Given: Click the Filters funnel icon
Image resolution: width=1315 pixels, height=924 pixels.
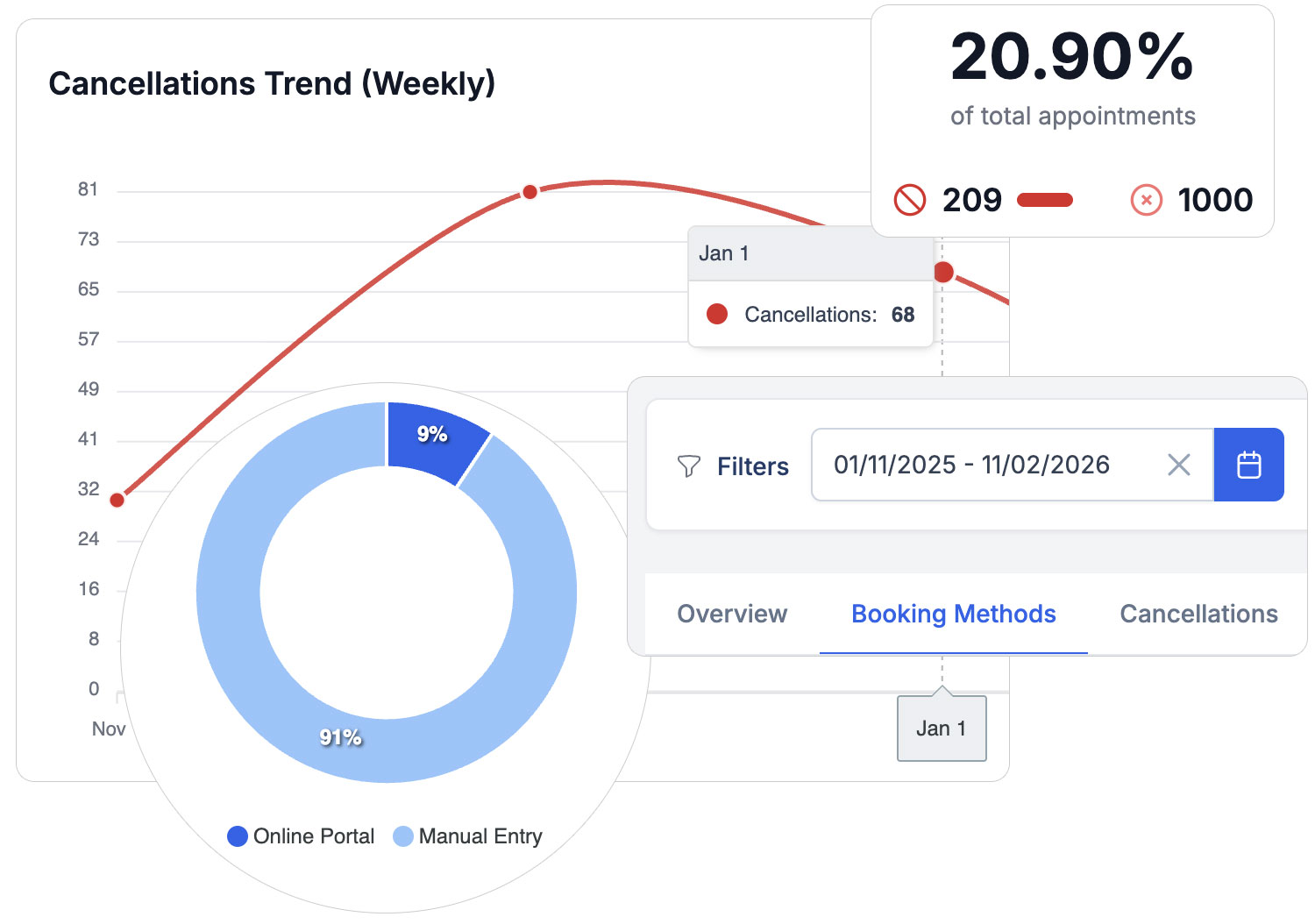Looking at the screenshot, I should 689,466.
